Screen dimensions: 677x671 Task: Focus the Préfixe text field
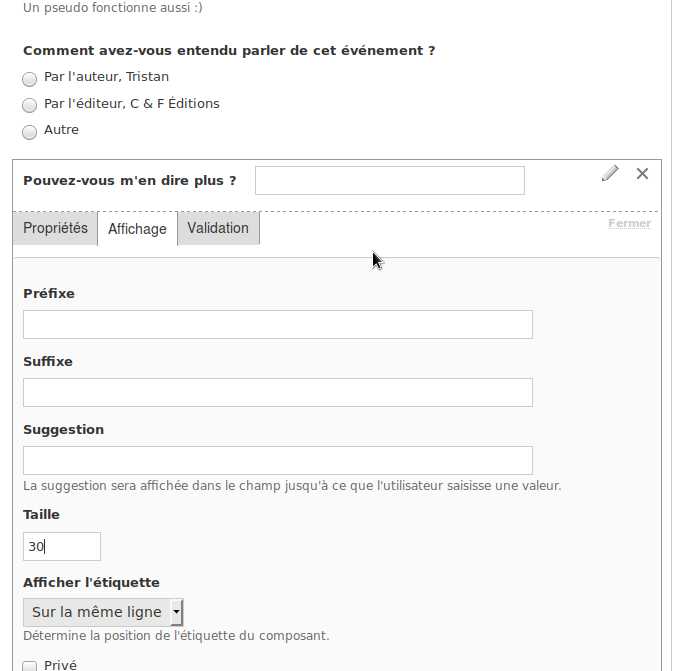click(278, 324)
